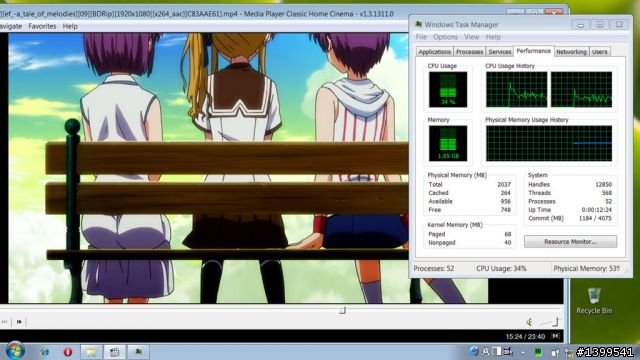Open the Windows Start menu orb
Viewport: 640px width, 360px height.
[15, 351]
